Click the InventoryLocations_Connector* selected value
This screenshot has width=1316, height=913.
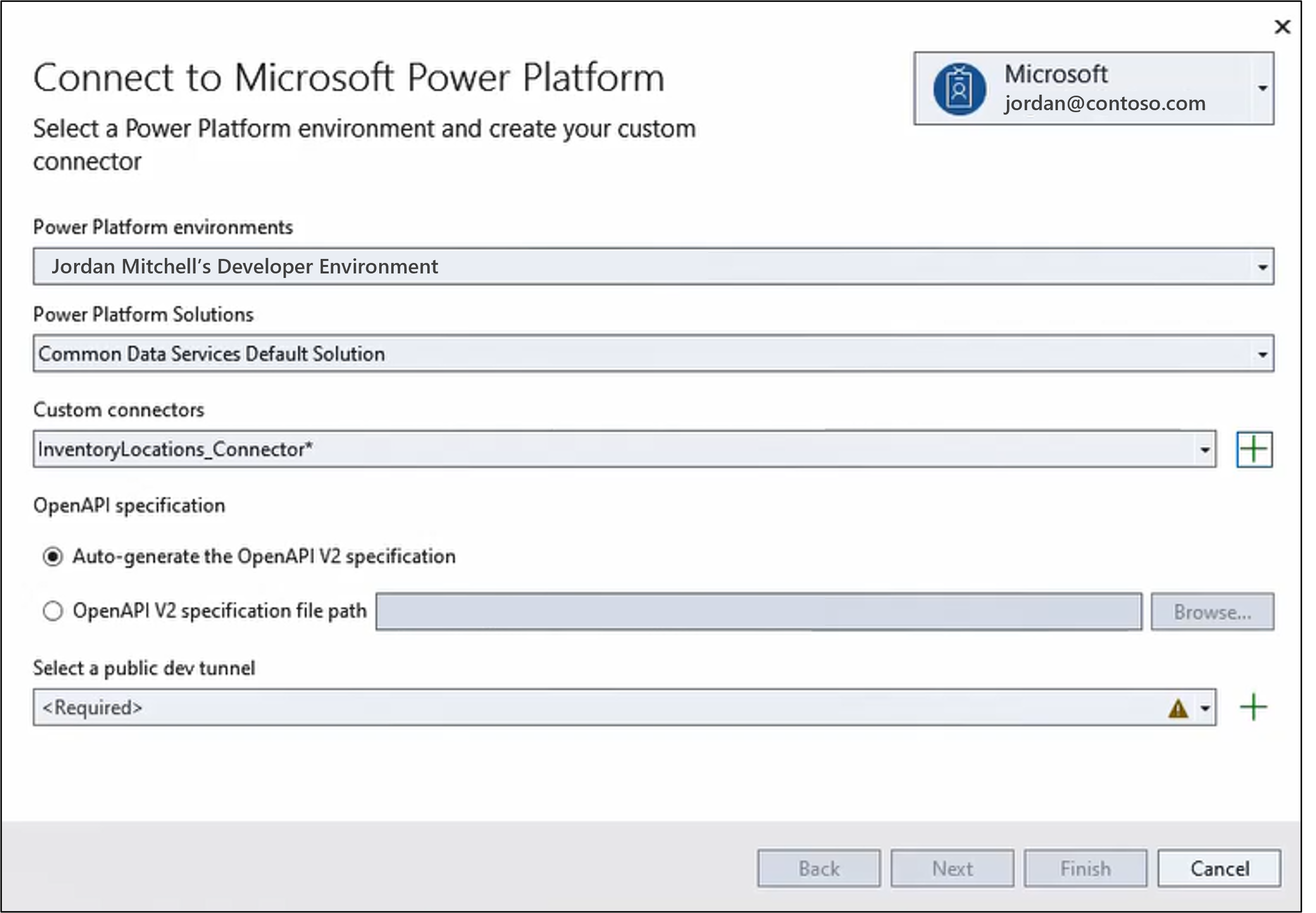[175, 450]
